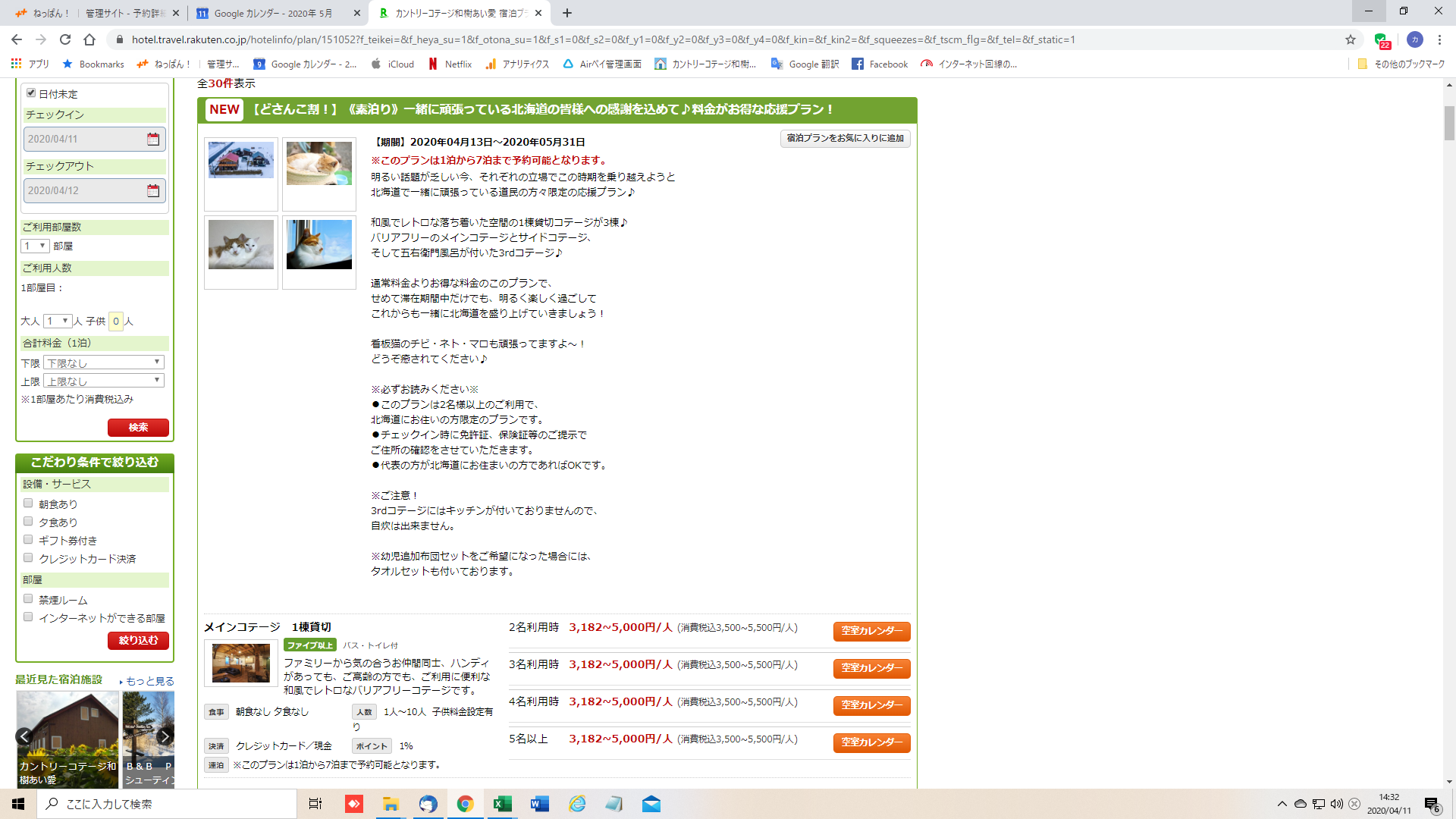Open the check-in date calendar icon
Screen dimensions: 1456x819
point(153,139)
